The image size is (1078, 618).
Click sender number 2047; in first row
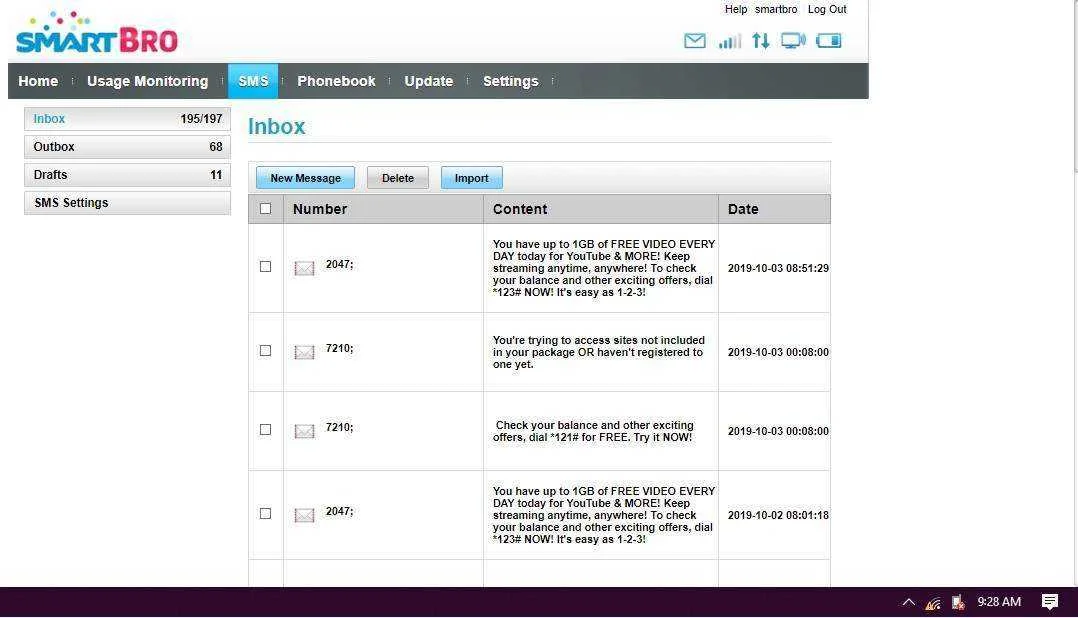click(340, 265)
